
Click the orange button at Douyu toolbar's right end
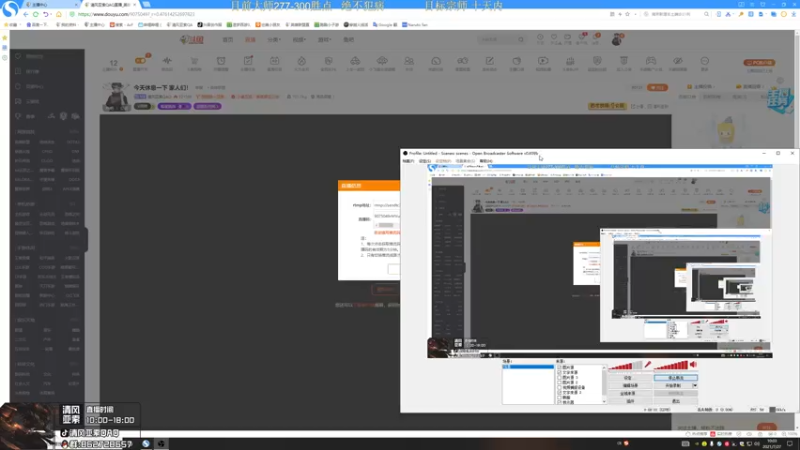759,63
